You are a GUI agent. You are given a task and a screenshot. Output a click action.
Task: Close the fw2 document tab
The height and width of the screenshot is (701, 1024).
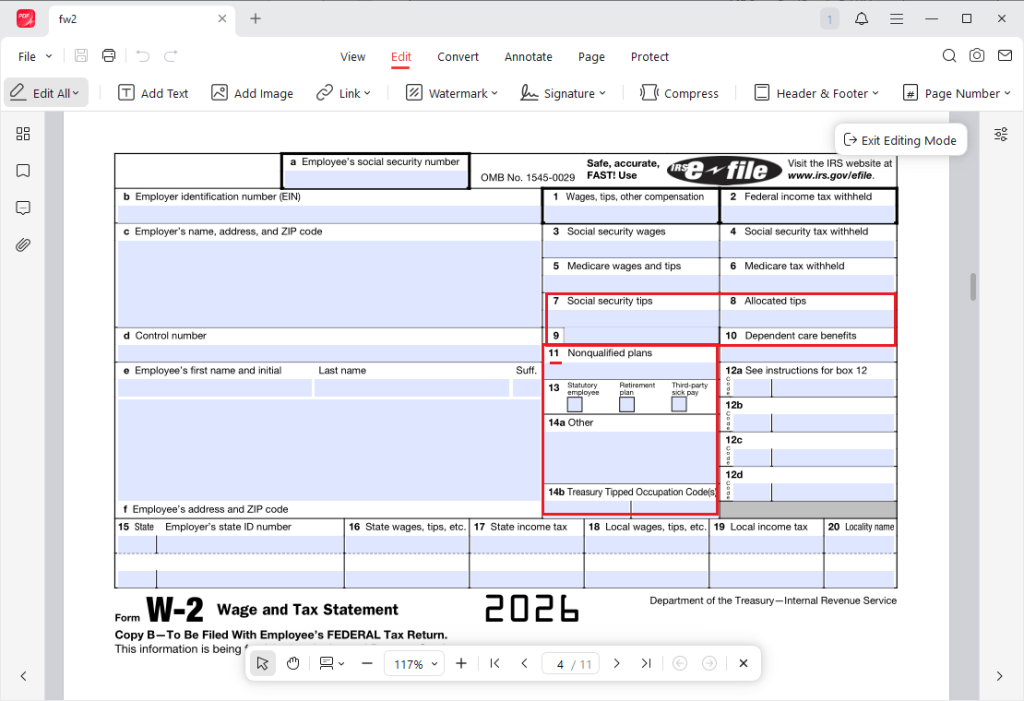pyautogui.click(x=222, y=18)
